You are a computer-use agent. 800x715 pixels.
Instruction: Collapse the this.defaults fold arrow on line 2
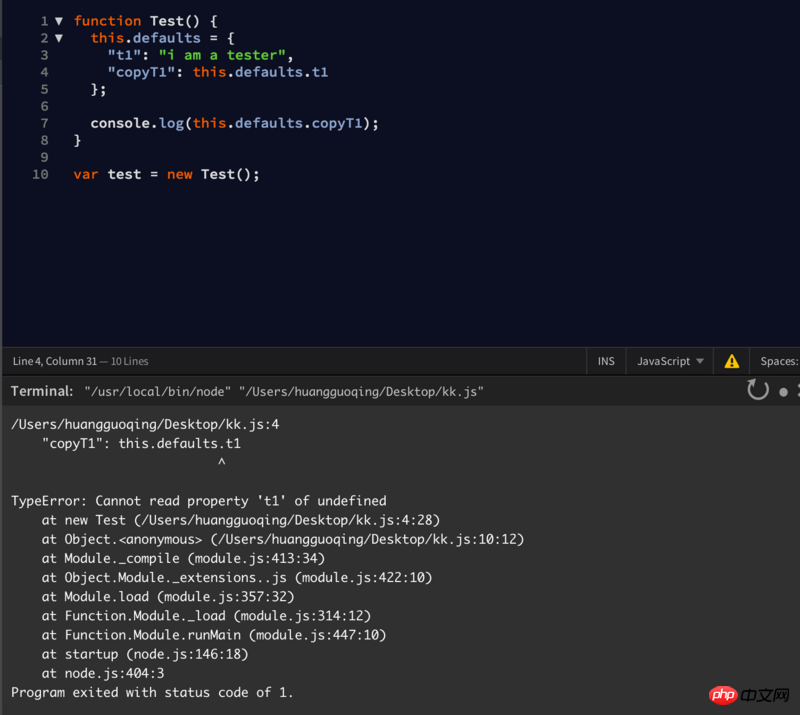[x=59, y=38]
